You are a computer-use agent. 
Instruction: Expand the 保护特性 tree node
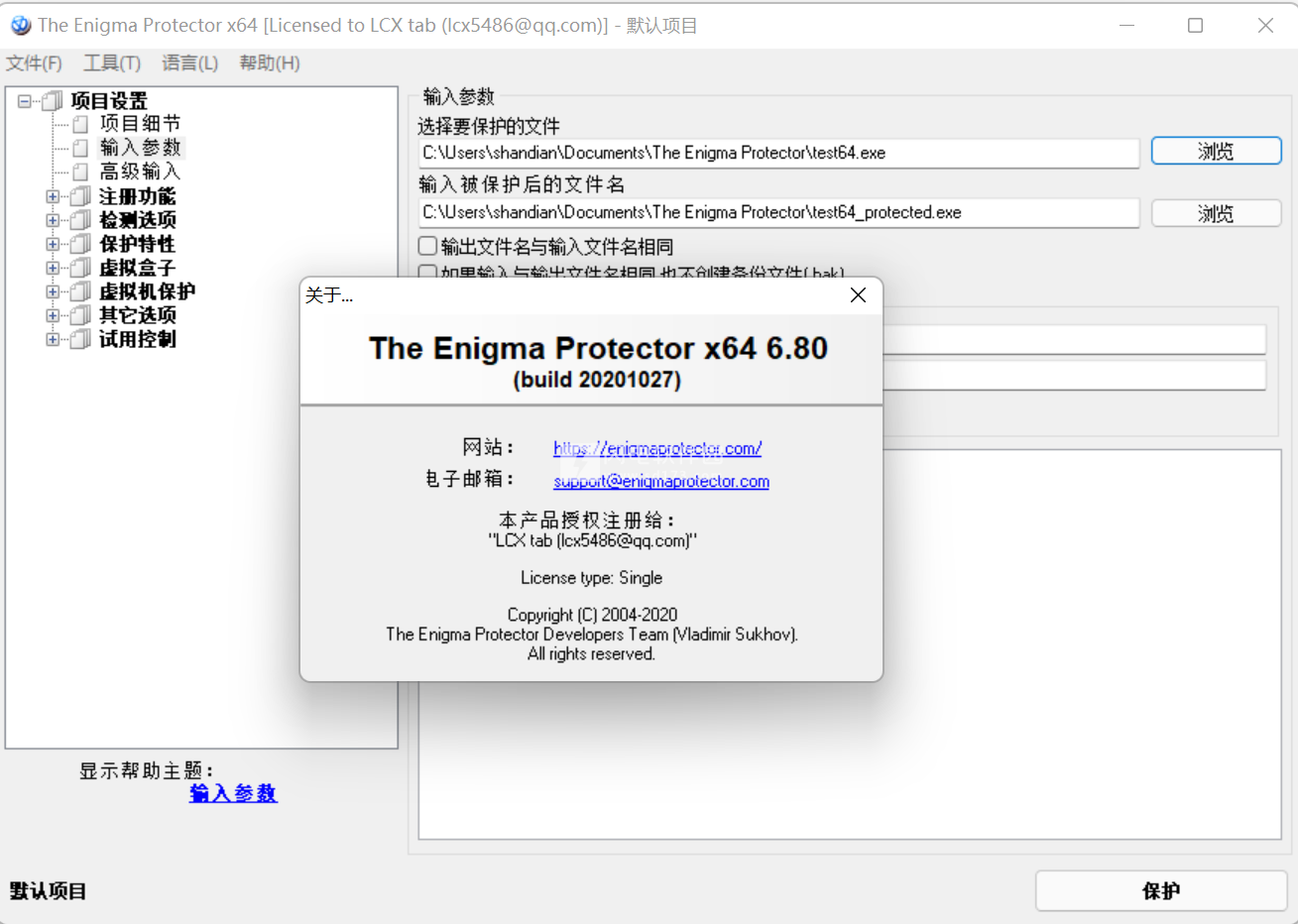(53, 244)
